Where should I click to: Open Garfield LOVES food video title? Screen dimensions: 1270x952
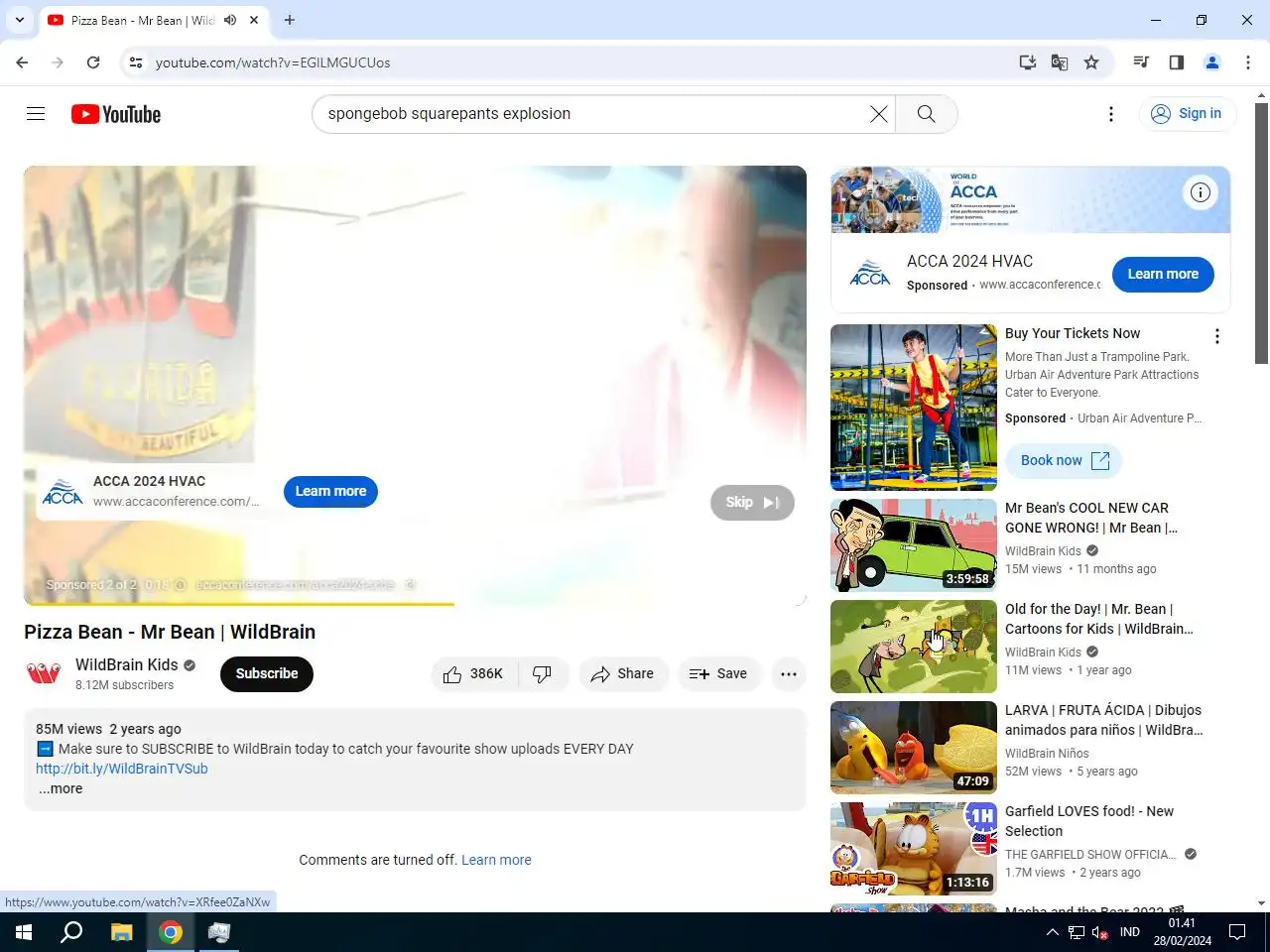pyautogui.click(x=1089, y=821)
